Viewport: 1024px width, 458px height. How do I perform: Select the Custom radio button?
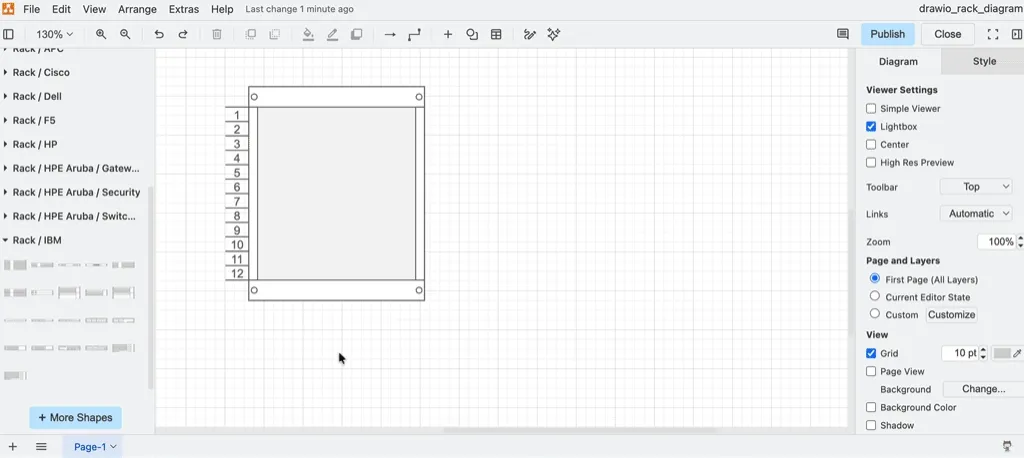(875, 314)
